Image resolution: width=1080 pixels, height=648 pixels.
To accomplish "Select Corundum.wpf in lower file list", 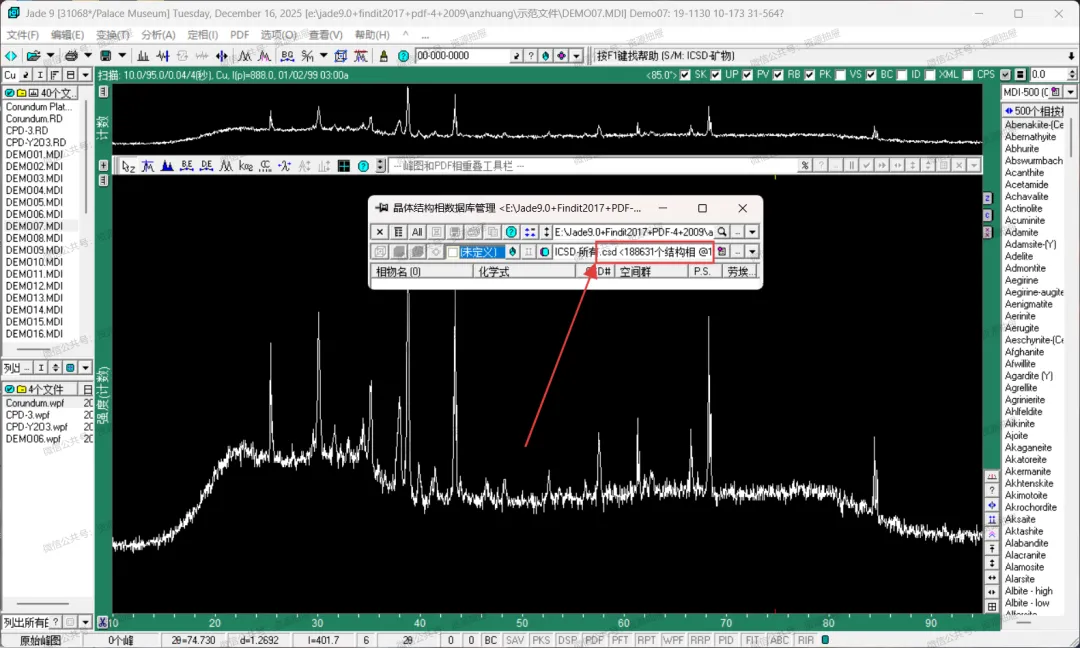I will click(x=35, y=403).
